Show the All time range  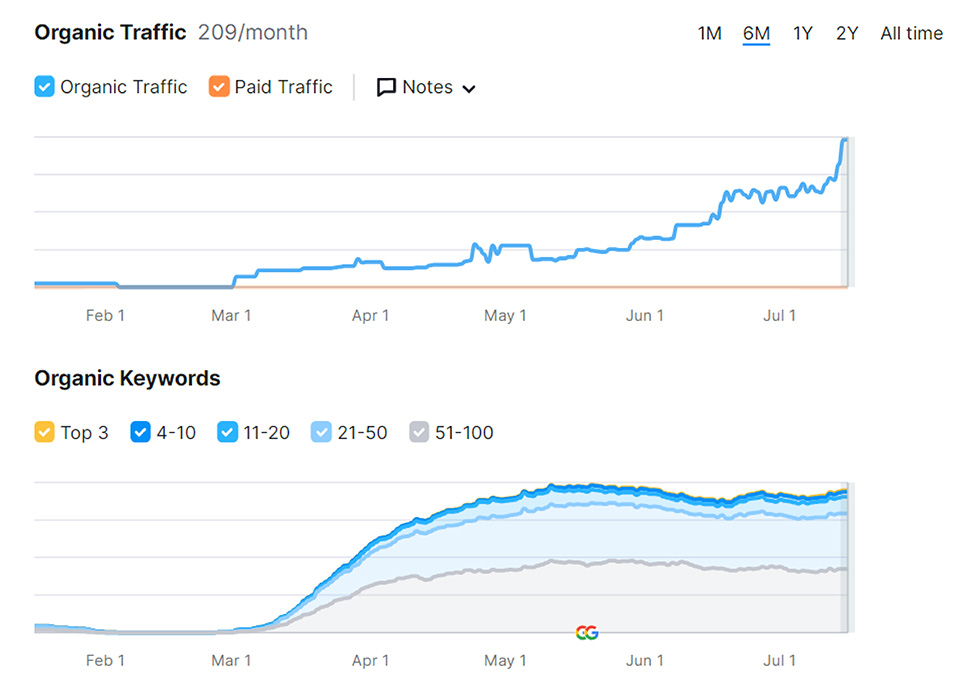coord(911,33)
